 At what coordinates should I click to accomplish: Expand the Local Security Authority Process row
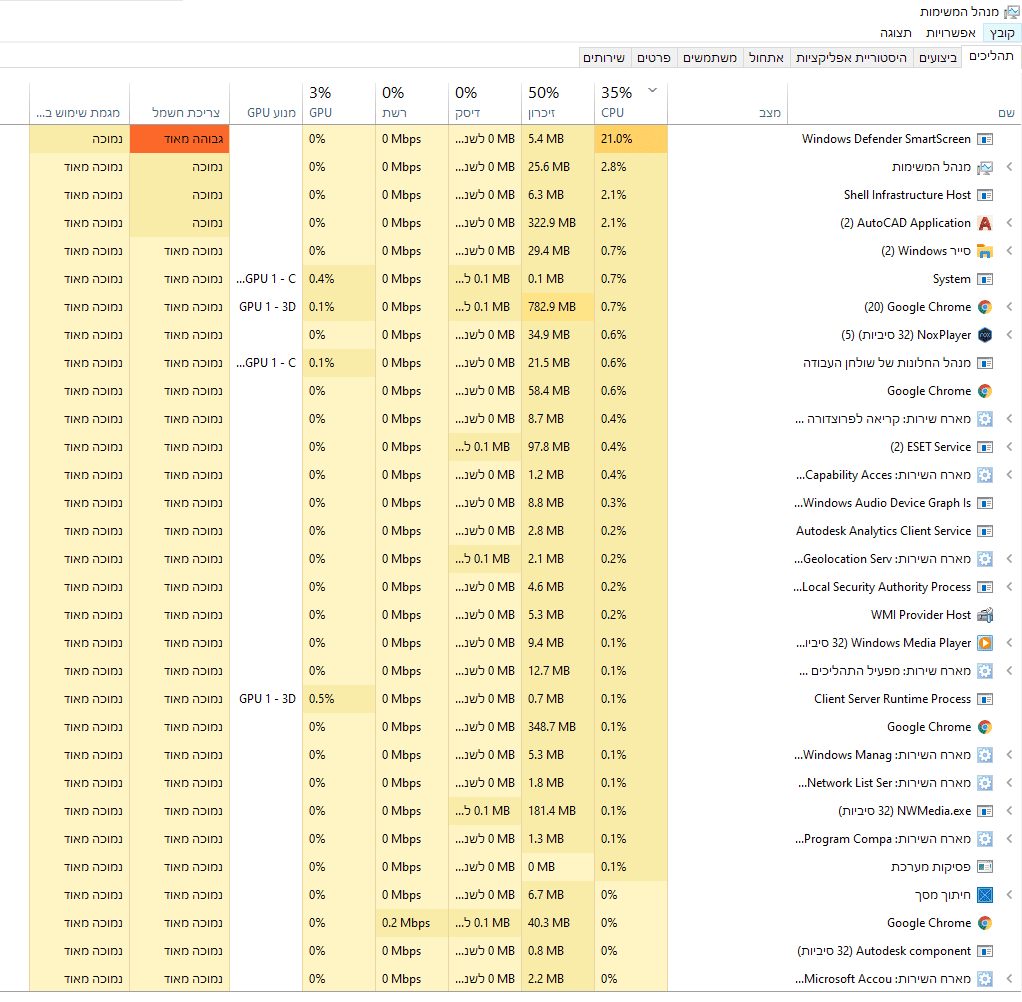[x=1009, y=587]
